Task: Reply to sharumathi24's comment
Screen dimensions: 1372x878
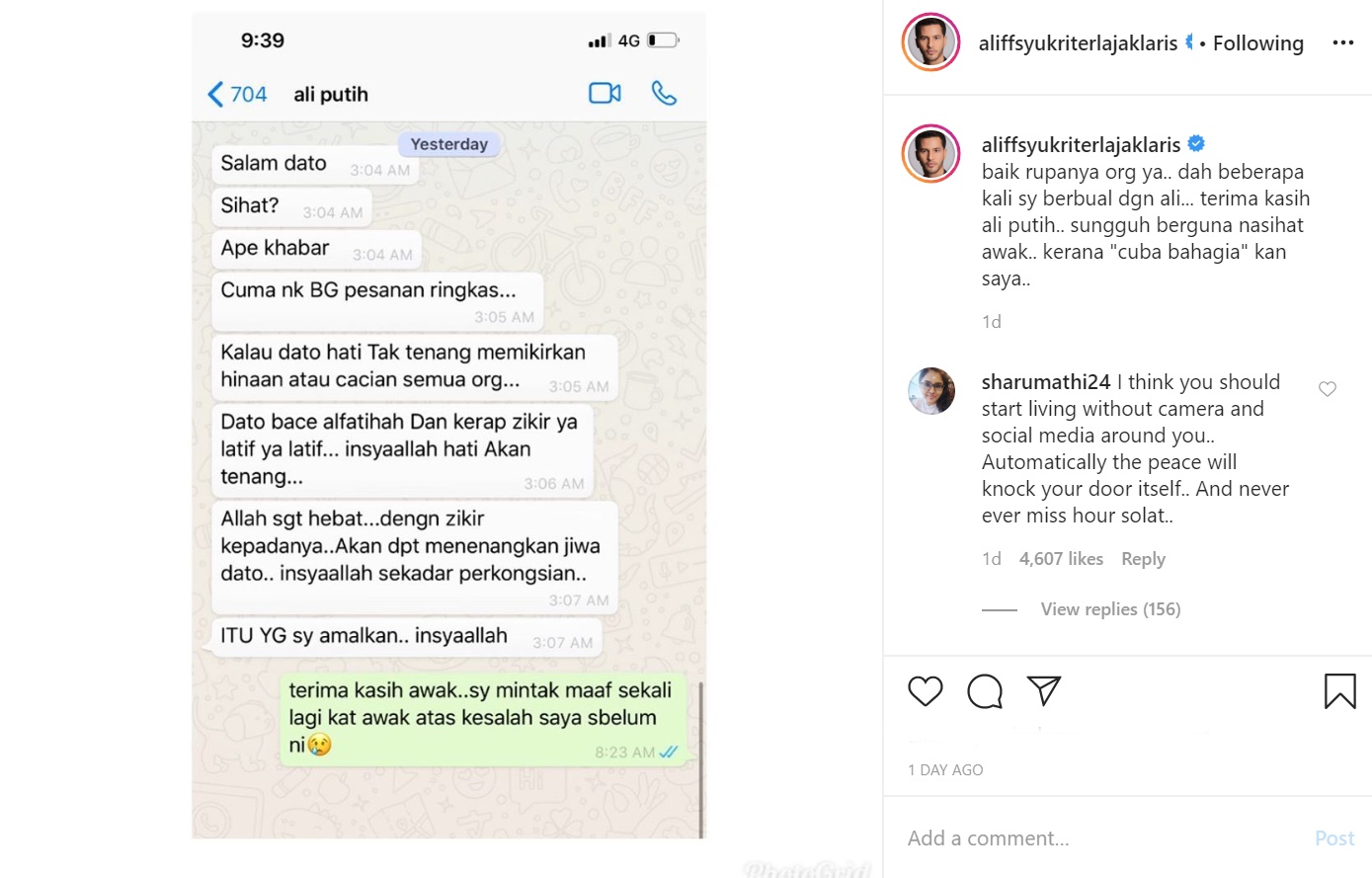Action: pos(1143,559)
